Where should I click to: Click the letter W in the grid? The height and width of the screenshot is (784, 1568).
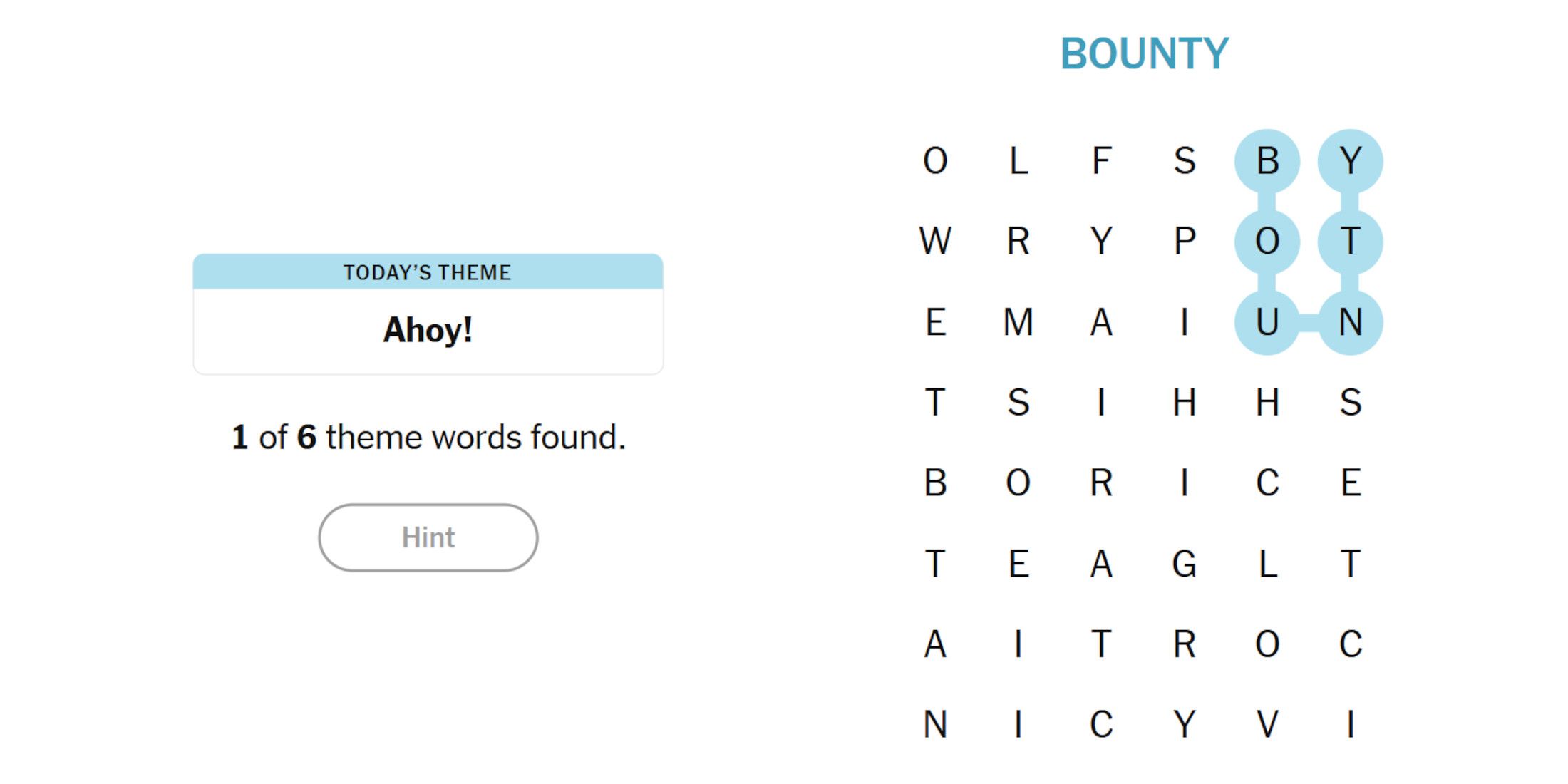pyautogui.click(x=935, y=242)
